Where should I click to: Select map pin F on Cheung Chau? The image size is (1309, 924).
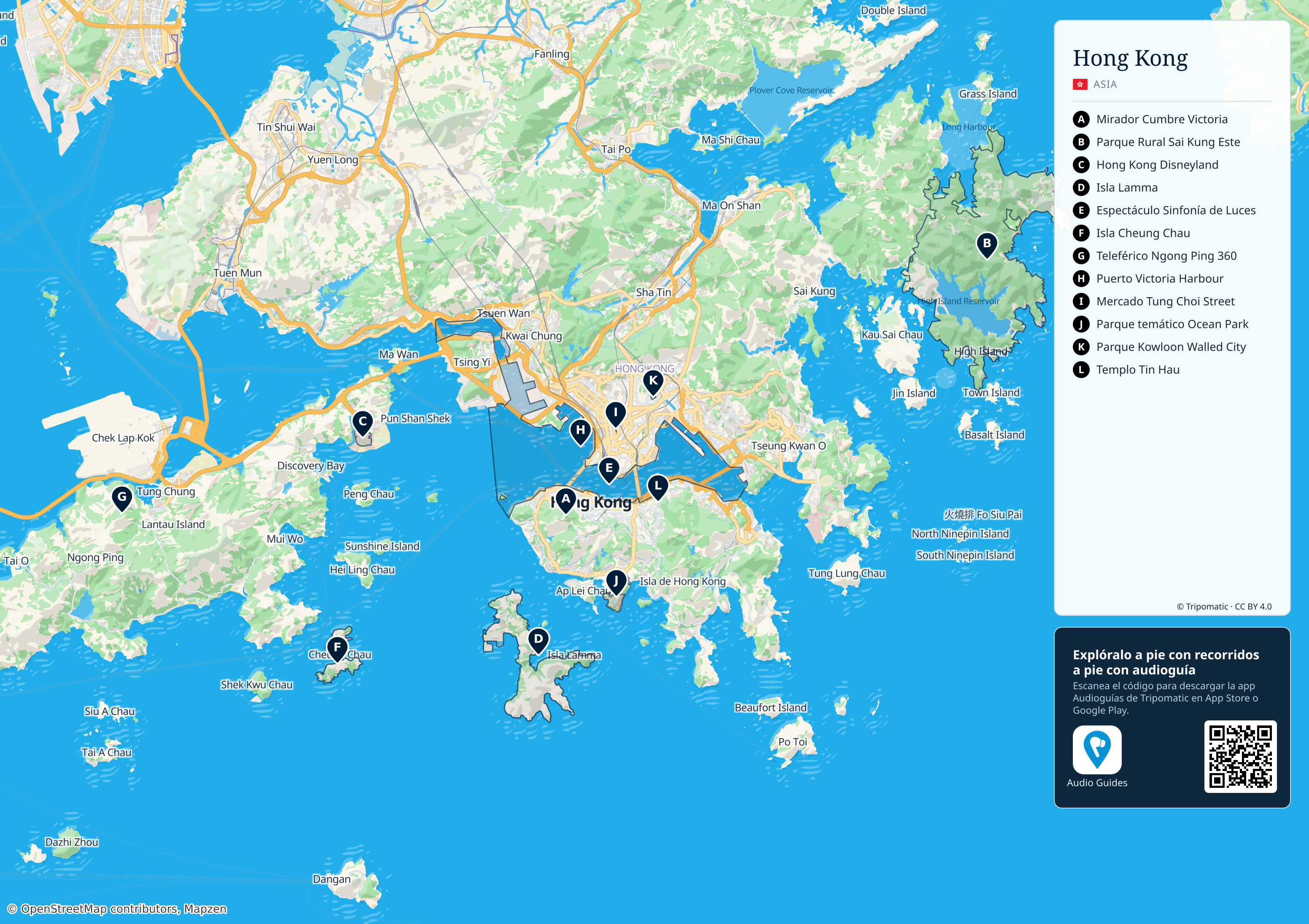[x=337, y=649]
